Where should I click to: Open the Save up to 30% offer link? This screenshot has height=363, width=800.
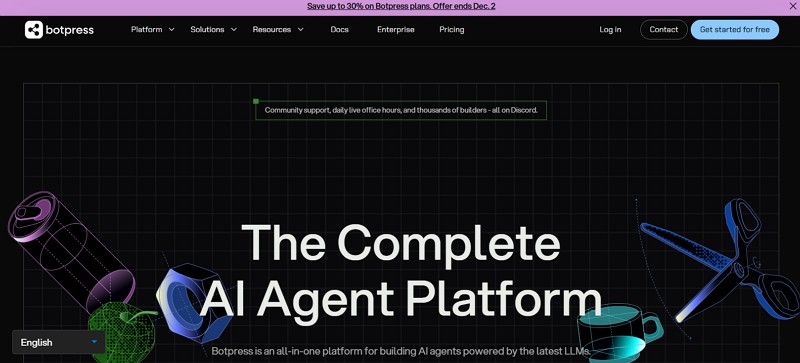[x=401, y=6]
